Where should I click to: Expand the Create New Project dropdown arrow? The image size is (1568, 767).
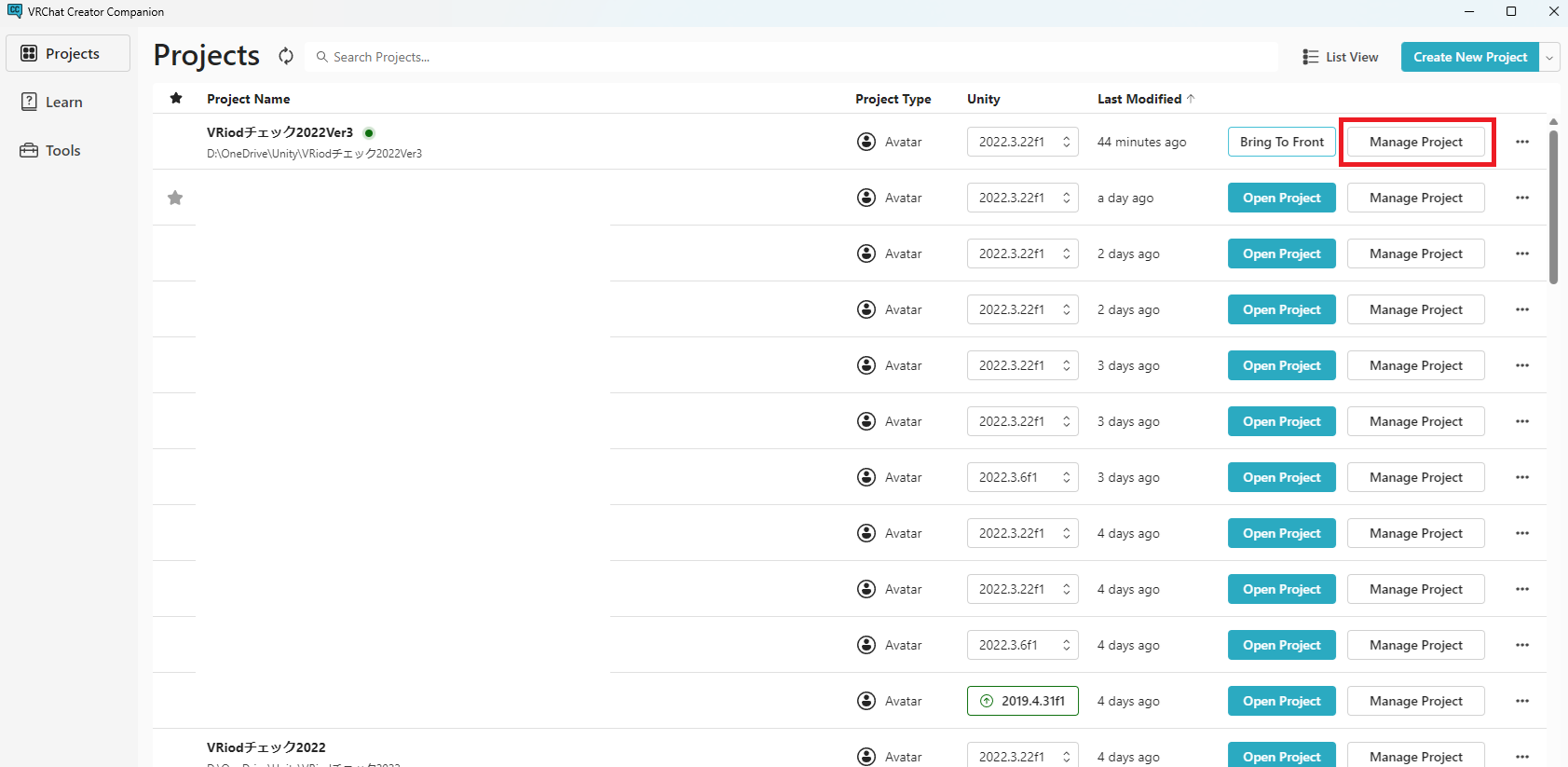(x=1549, y=57)
